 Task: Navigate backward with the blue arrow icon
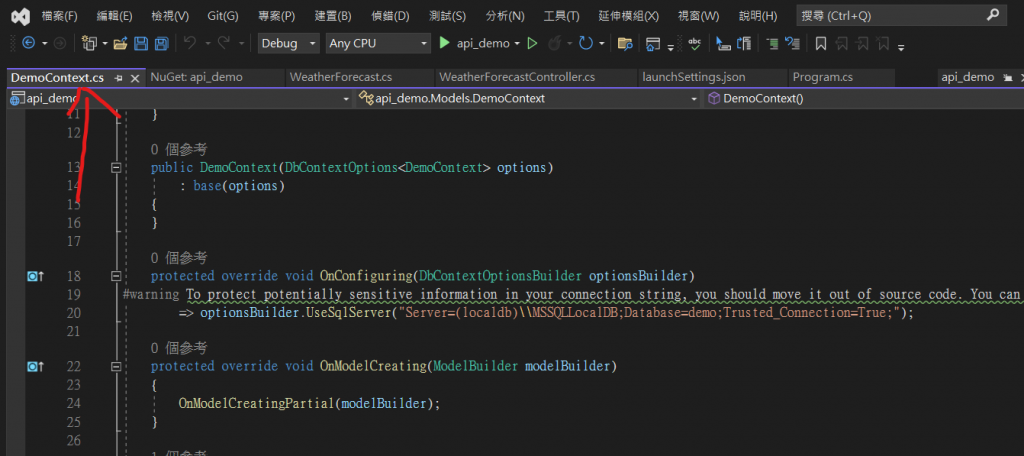(x=28, y=43)
